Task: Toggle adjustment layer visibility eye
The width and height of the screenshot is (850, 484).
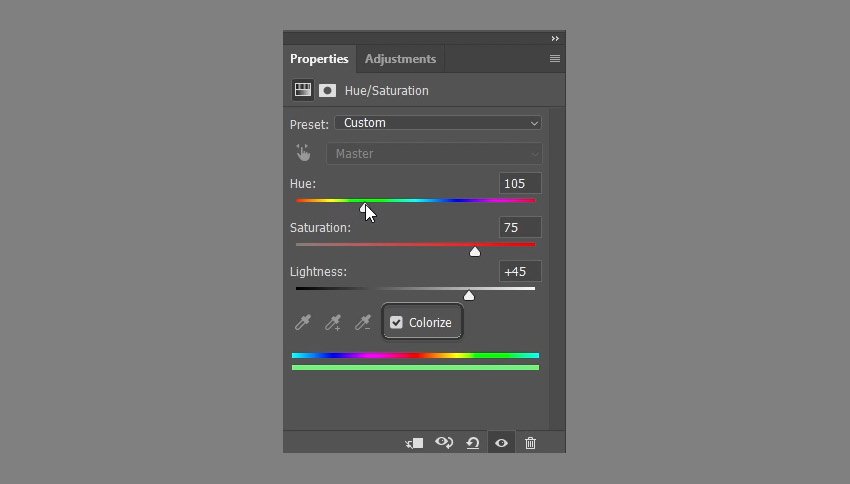Action: coord(501,443)
